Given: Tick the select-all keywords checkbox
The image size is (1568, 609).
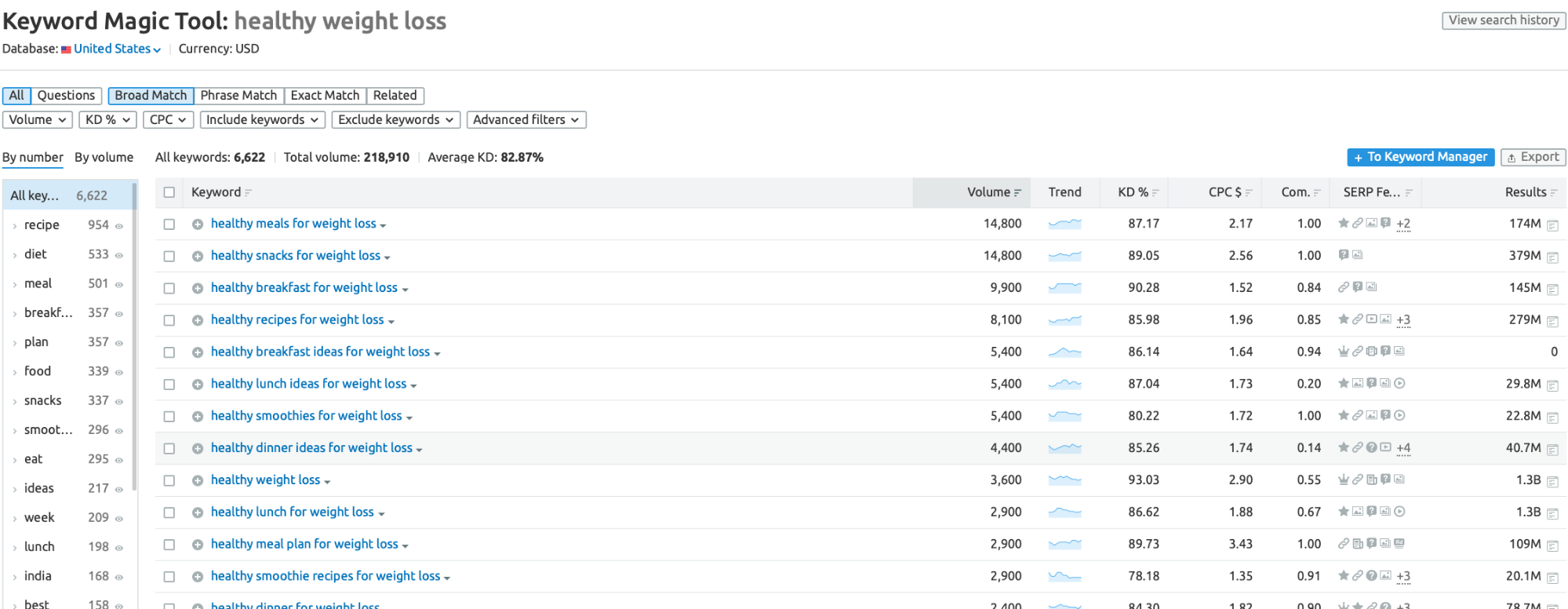Looking at the screenshot, I should pos(169,192).
